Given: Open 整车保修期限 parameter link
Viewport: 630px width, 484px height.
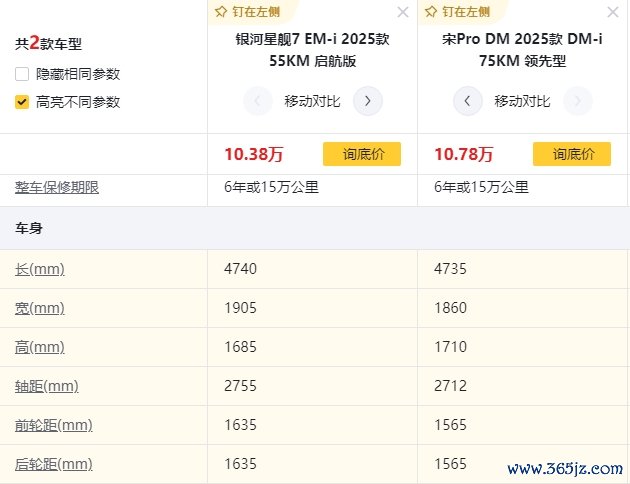Looking at the screenshot, I should coord(57,187).
